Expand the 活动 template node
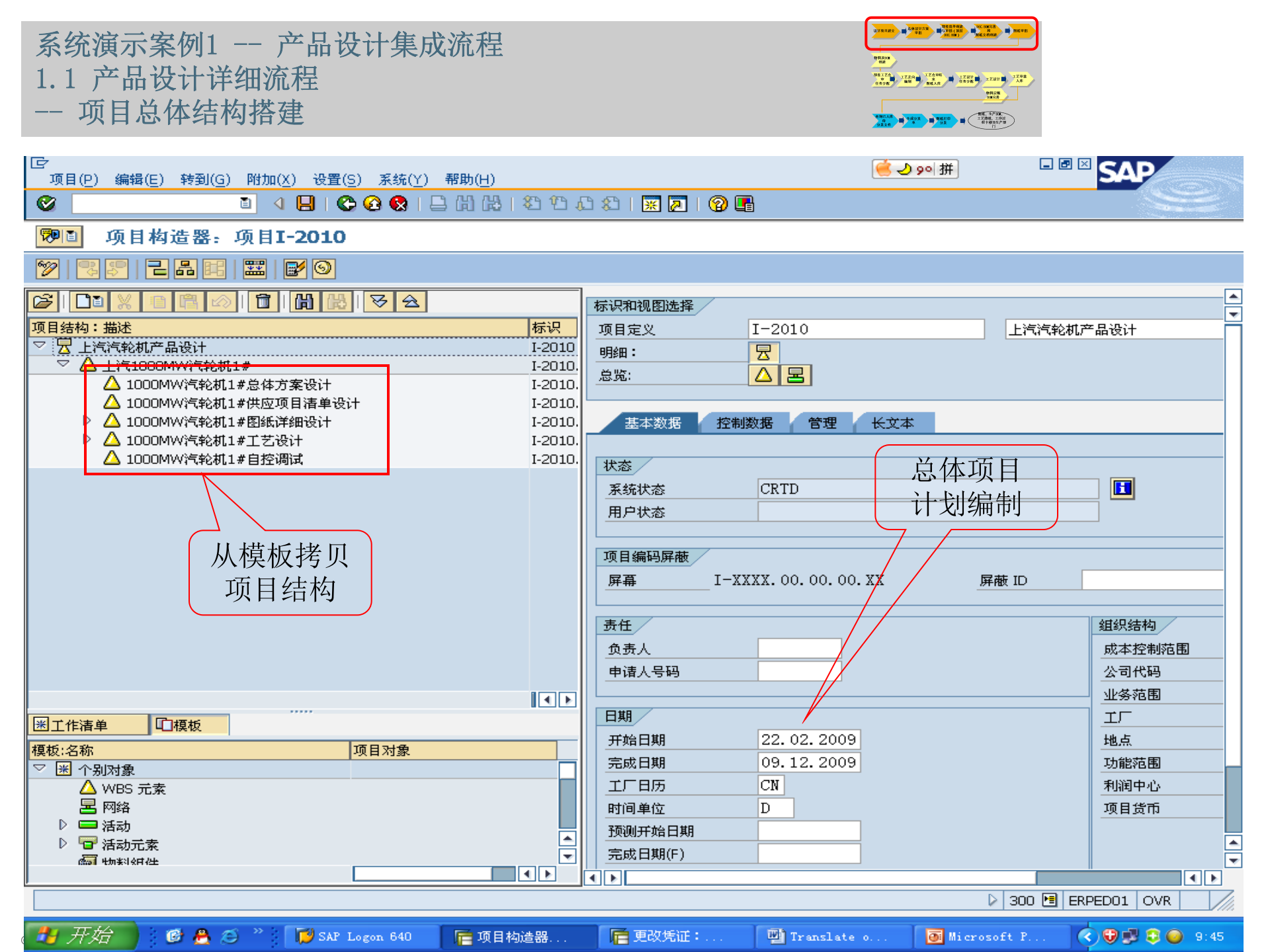The image size is (1270, 952). tap(62, 826)
